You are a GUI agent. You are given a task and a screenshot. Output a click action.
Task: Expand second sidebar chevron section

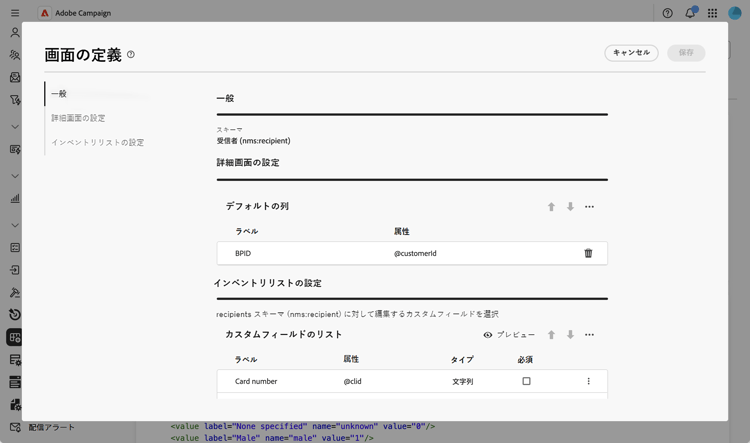click(x=15, y=176)
